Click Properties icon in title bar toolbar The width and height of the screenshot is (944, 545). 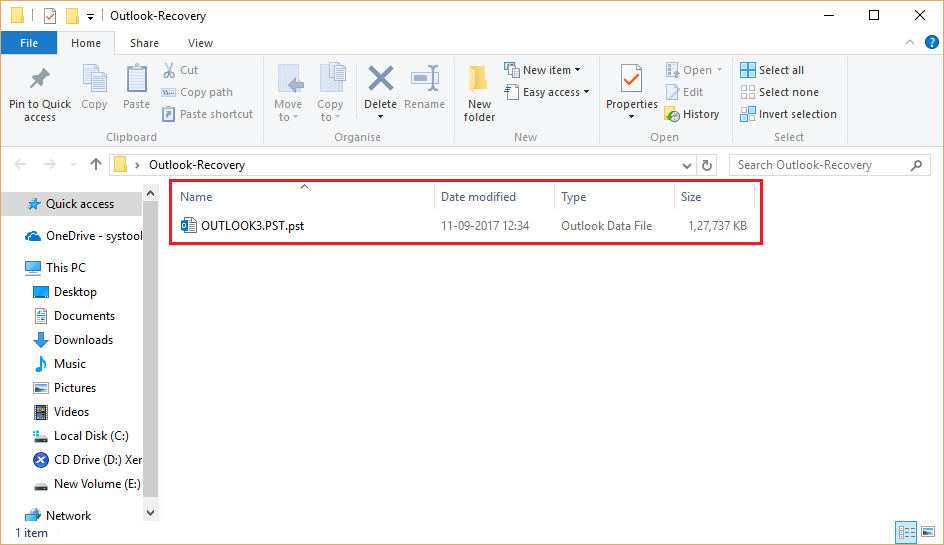click(x=50, y=16)
